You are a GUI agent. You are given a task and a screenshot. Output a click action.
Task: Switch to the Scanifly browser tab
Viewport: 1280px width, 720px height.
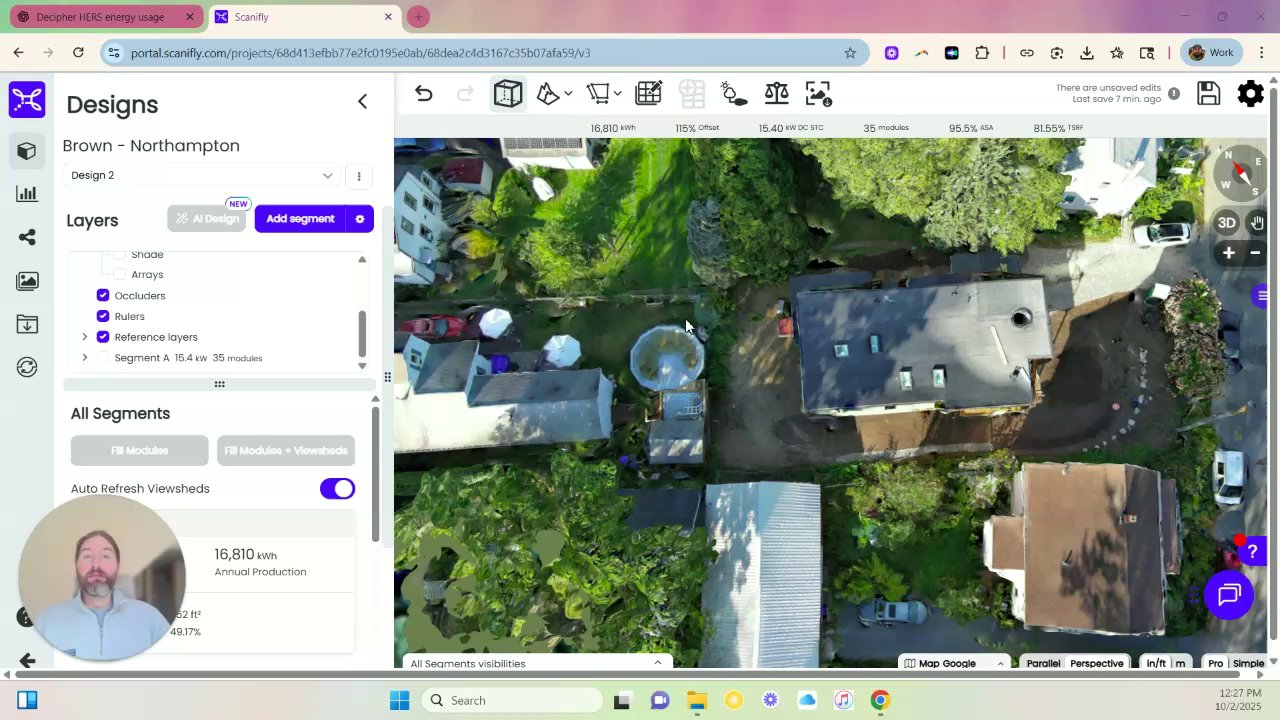pos(303,17)
